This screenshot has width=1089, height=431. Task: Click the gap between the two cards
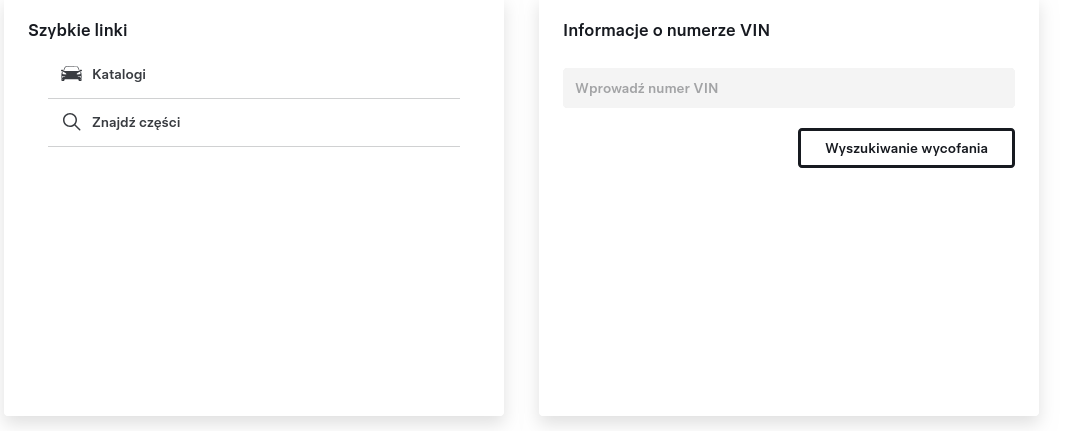pyautogui.click(x=521, y=208)
